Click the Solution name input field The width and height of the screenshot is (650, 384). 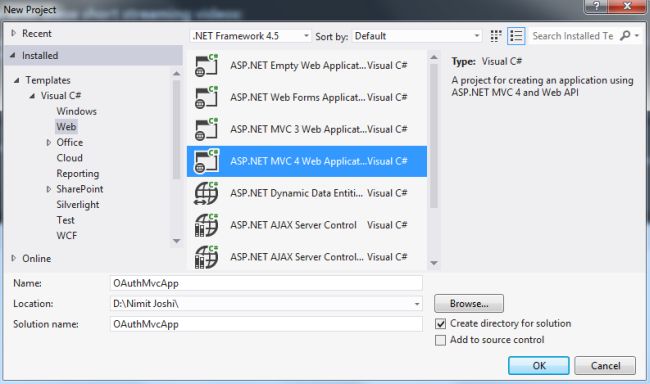pyautogui.click(x=267, y=324)
